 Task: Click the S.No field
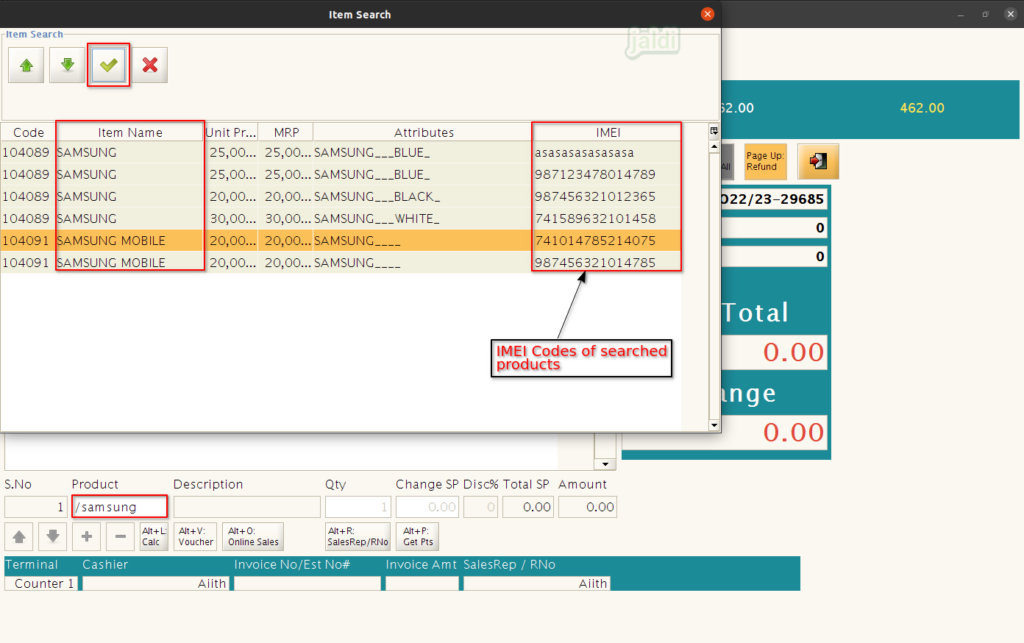[35, 507]
